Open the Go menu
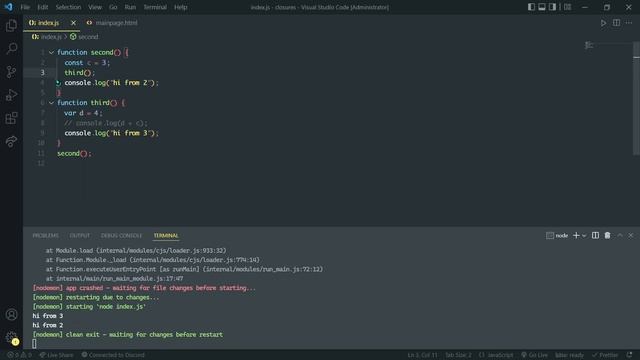The height and width of the screenshot is (360, 640). [113, 7]
